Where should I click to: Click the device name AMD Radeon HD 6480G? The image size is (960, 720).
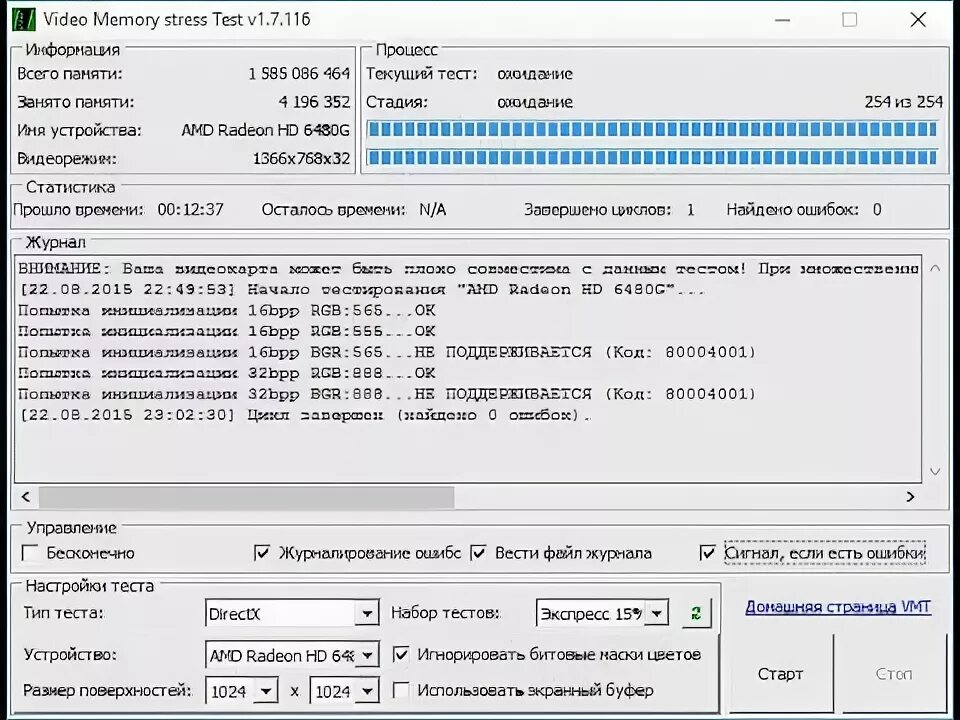266,130
